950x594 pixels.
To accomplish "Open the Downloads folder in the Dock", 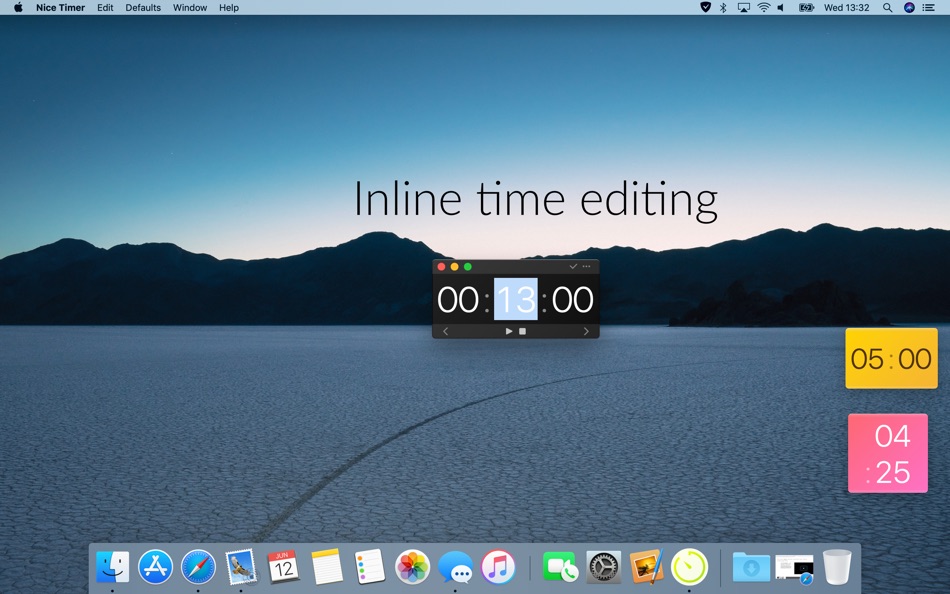I will pos(751,567).
